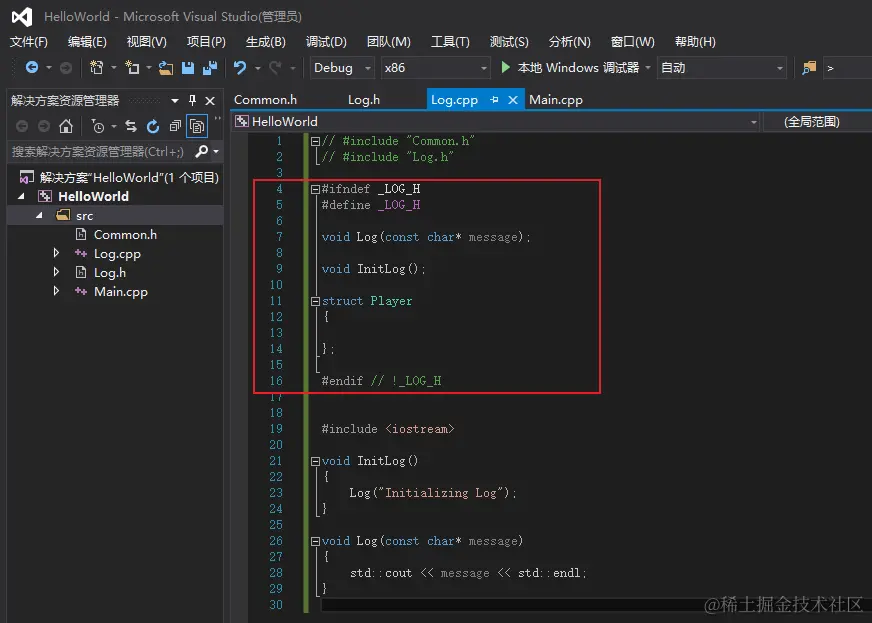Open the 分析(N) menu
The width and height of the screenshot is (872, 623).
(569, 42)
